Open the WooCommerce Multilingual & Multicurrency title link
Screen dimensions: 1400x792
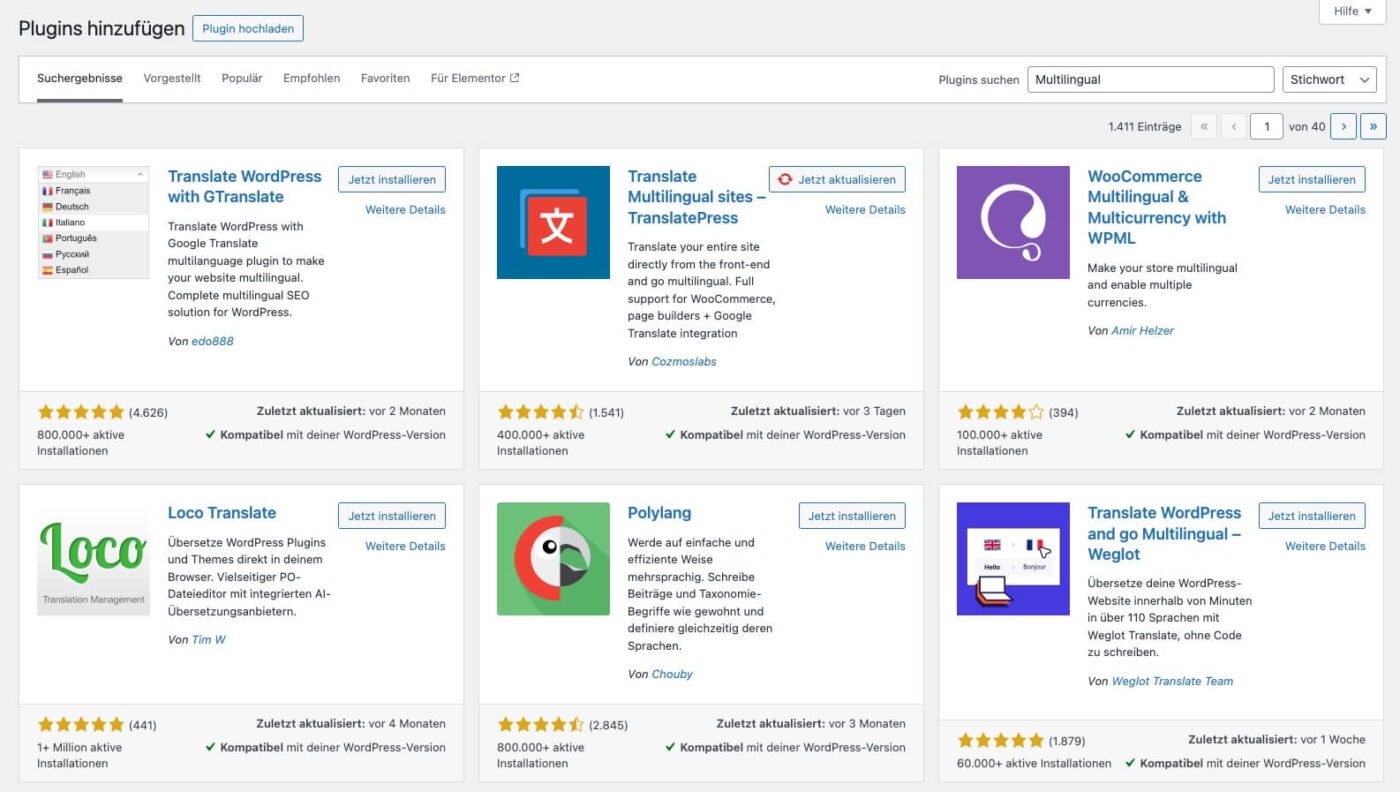coord(1157,208)
